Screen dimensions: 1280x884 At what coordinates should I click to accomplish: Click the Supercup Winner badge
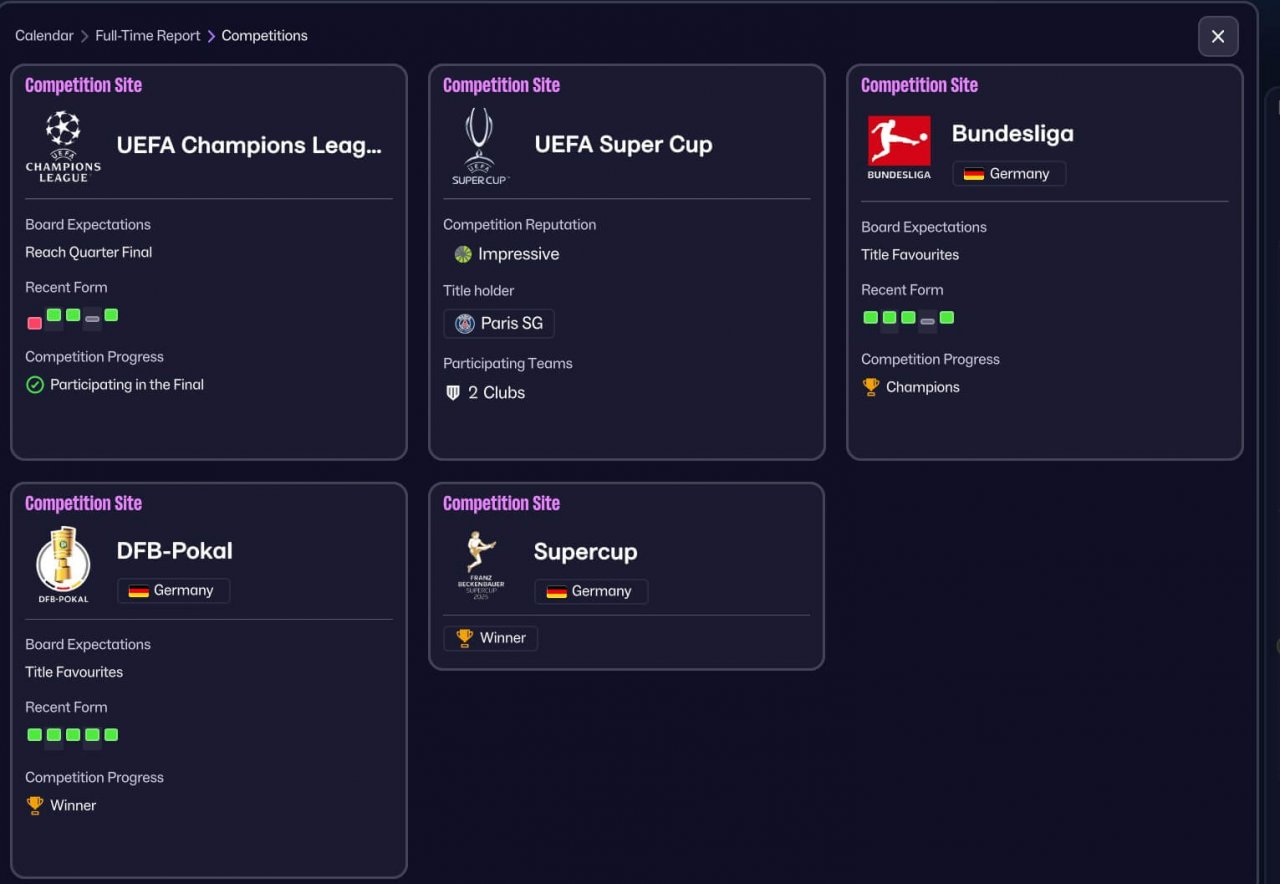491,638
